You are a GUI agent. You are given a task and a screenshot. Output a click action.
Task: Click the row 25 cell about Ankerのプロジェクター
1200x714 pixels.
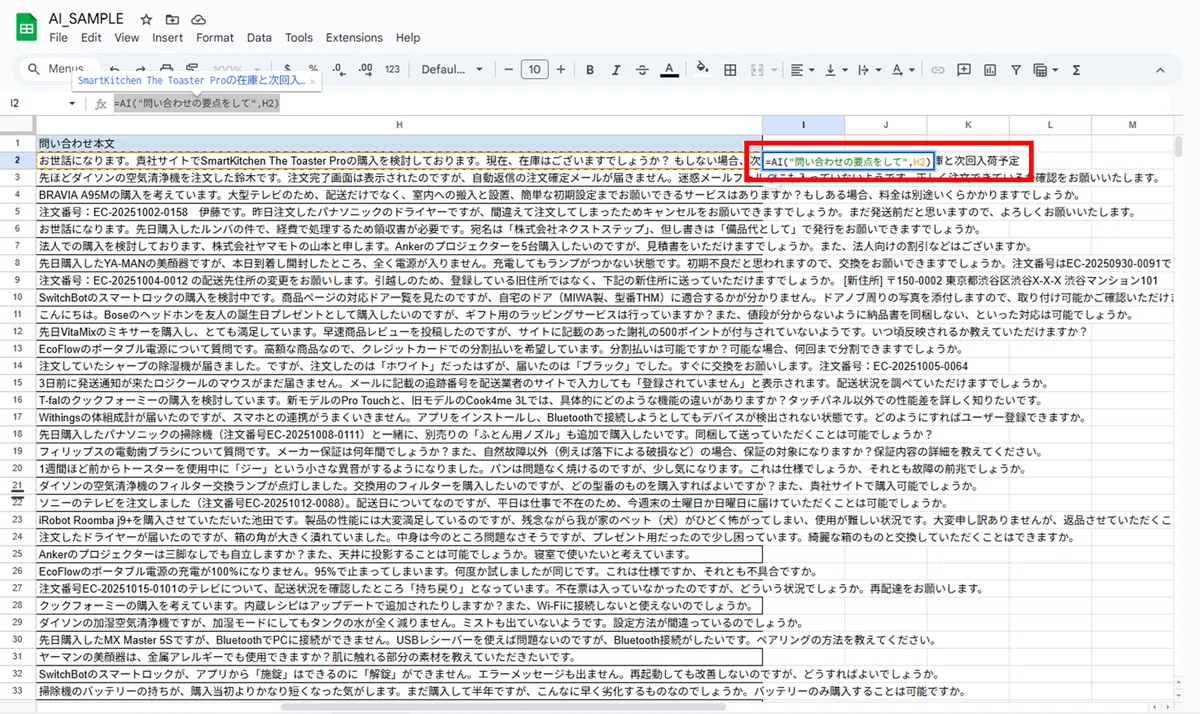tap(399, 553)
